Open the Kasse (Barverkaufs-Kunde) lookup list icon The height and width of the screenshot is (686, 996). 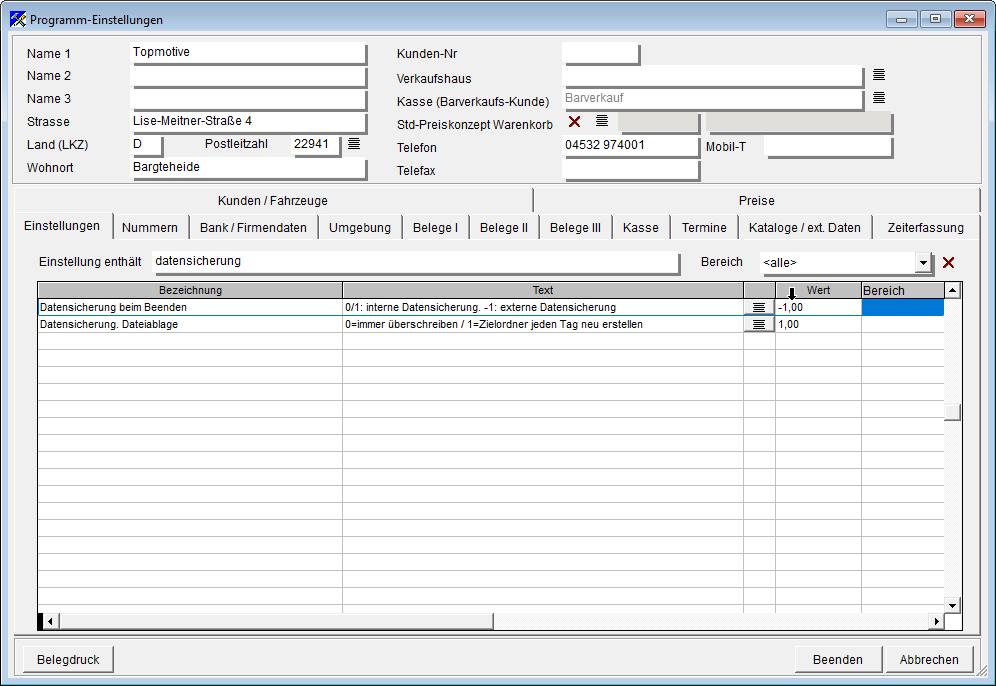click(x=878, y=98)
